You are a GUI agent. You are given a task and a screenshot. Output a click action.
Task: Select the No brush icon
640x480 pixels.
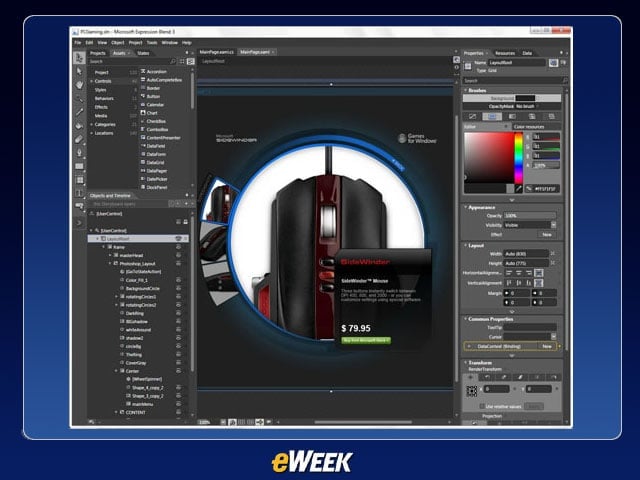pos(473,117)
